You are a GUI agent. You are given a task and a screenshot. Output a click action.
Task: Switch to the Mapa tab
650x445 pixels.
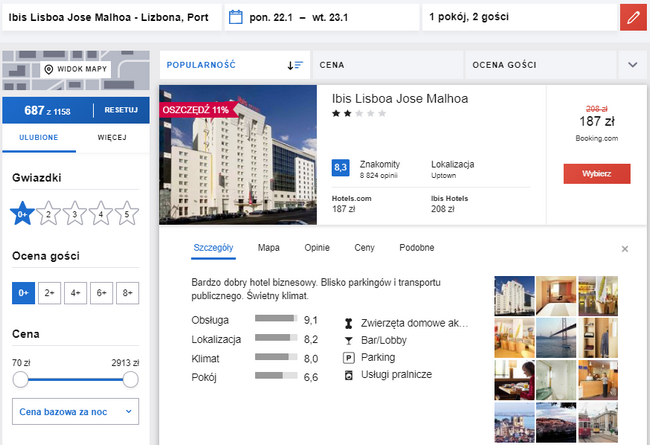click(269, 248)
